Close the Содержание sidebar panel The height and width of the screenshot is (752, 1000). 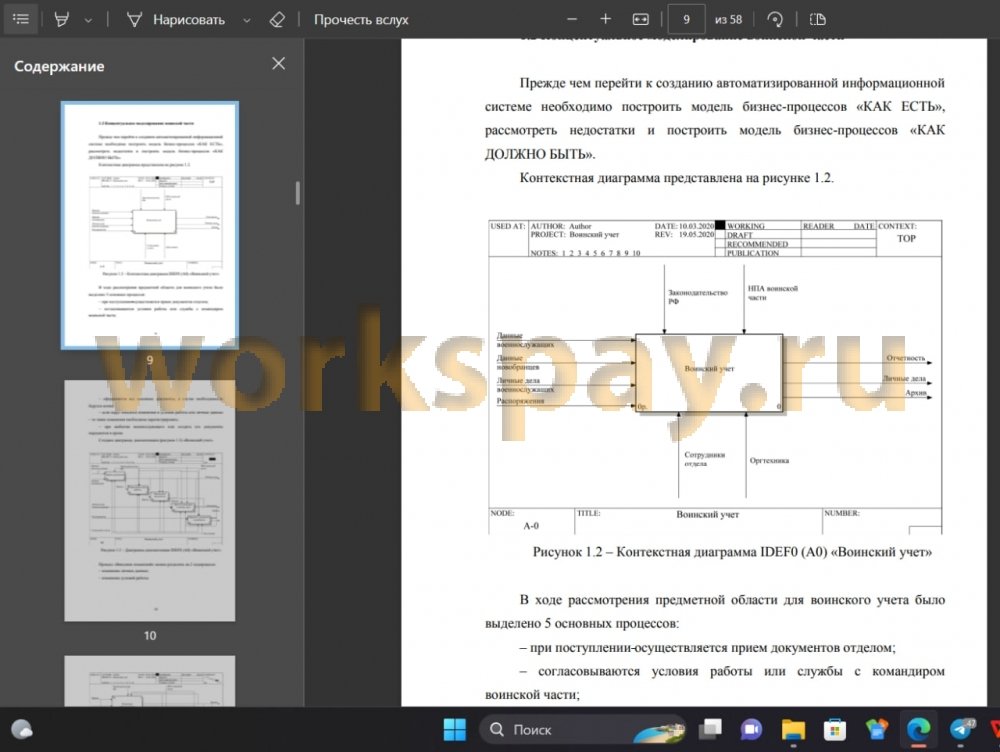pos(278,63)
